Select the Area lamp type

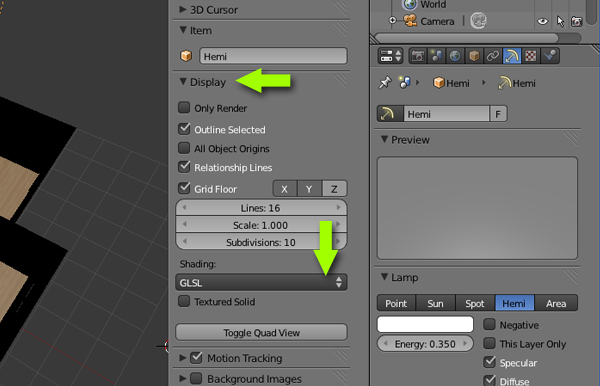tap(556, 303)
